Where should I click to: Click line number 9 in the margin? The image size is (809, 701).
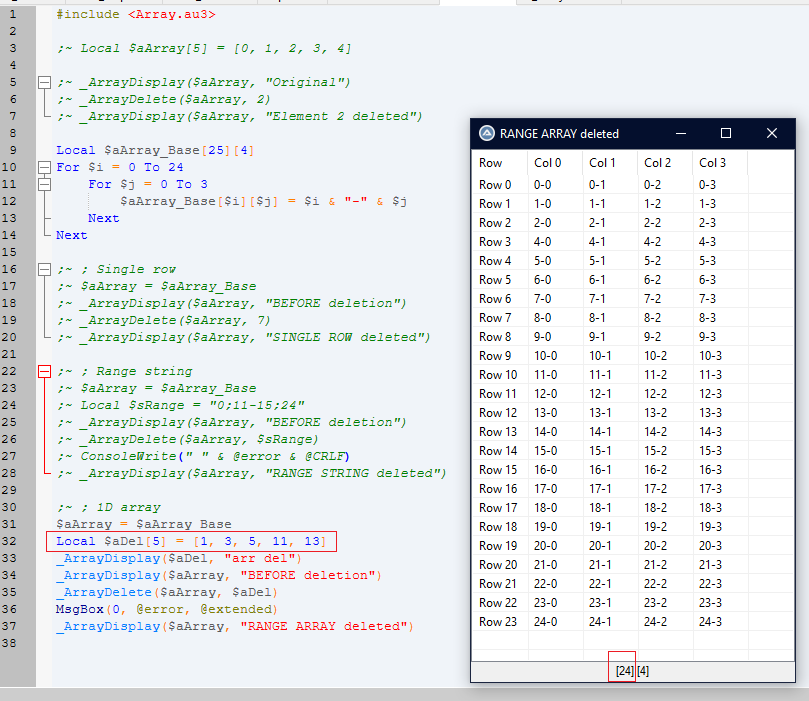(12, 150)
